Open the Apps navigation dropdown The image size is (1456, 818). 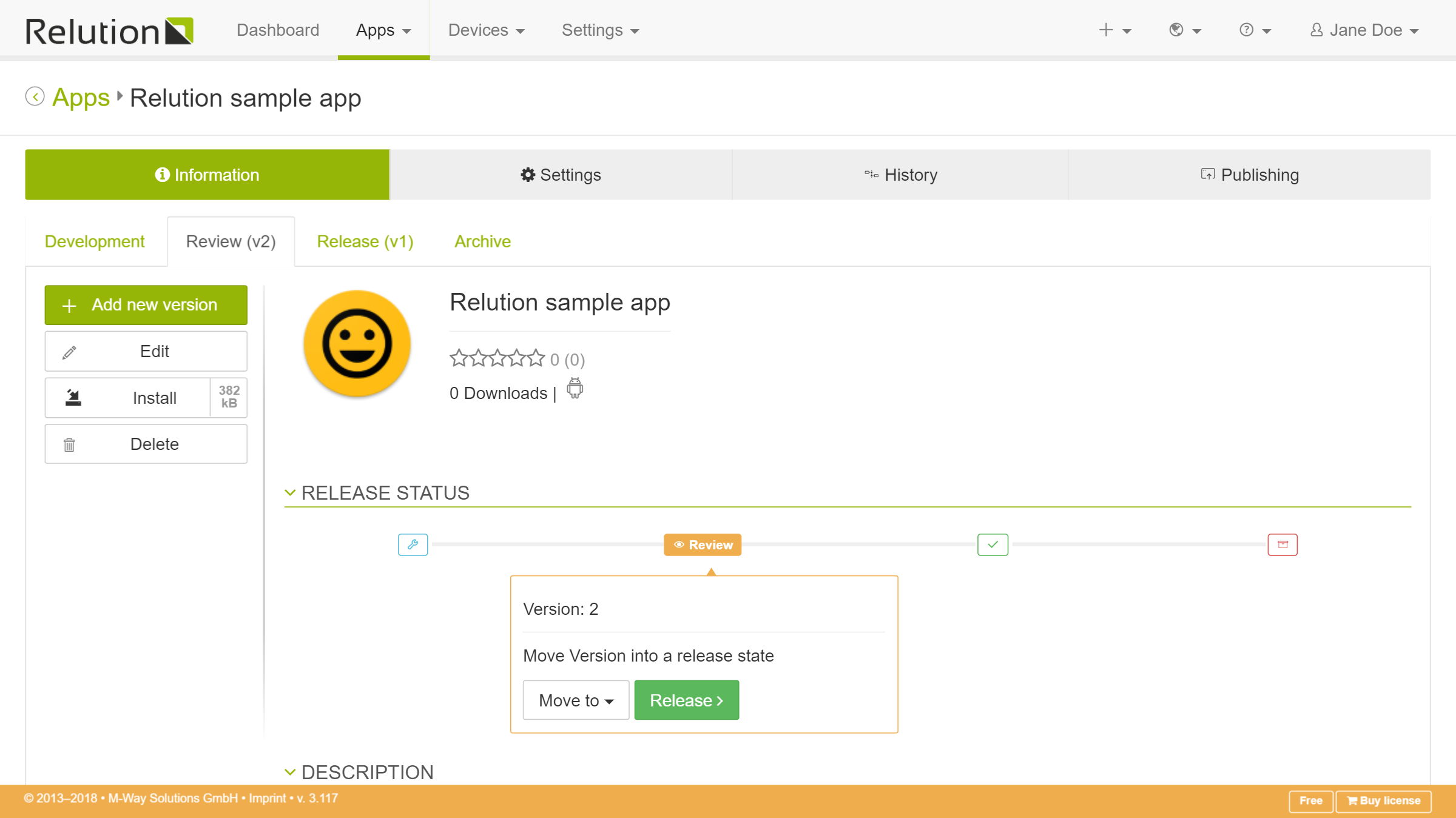(x=383, y=30)
